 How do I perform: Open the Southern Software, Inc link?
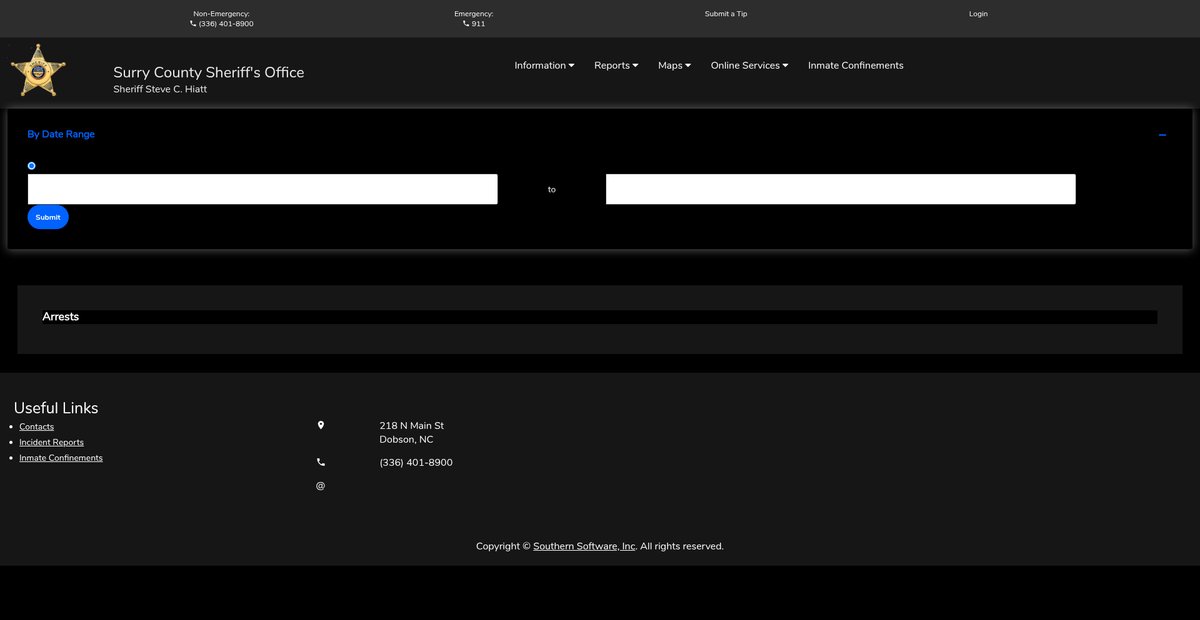point(584,547)
